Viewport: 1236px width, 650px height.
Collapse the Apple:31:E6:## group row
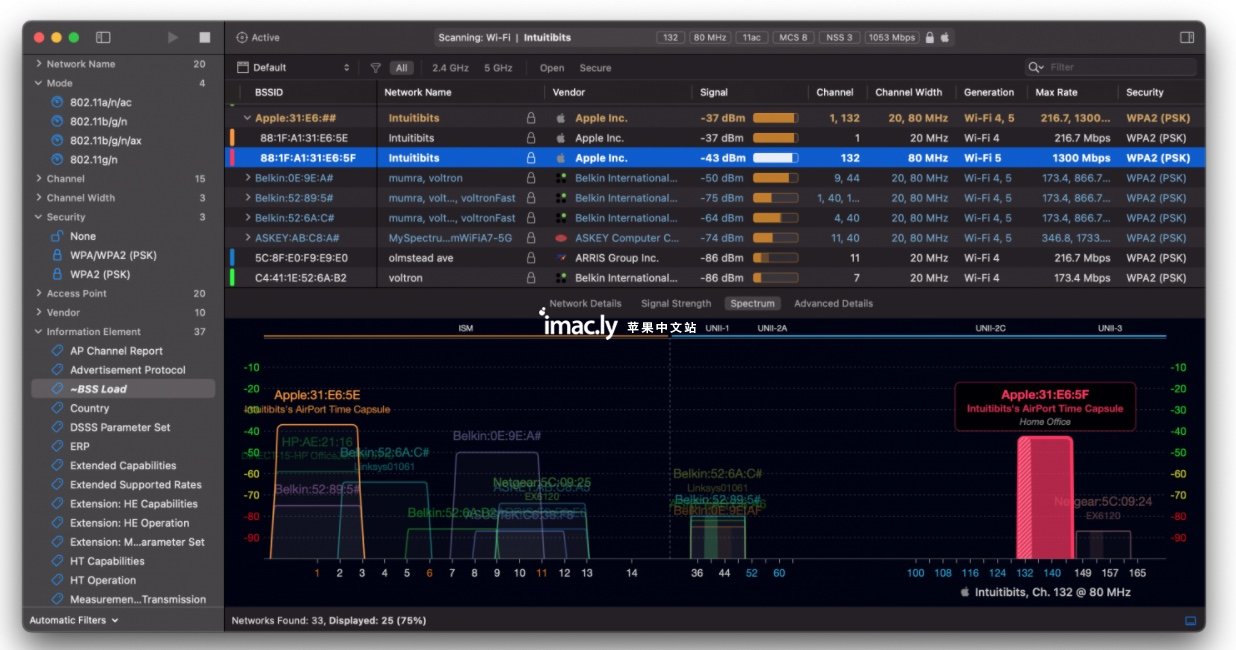248,118
